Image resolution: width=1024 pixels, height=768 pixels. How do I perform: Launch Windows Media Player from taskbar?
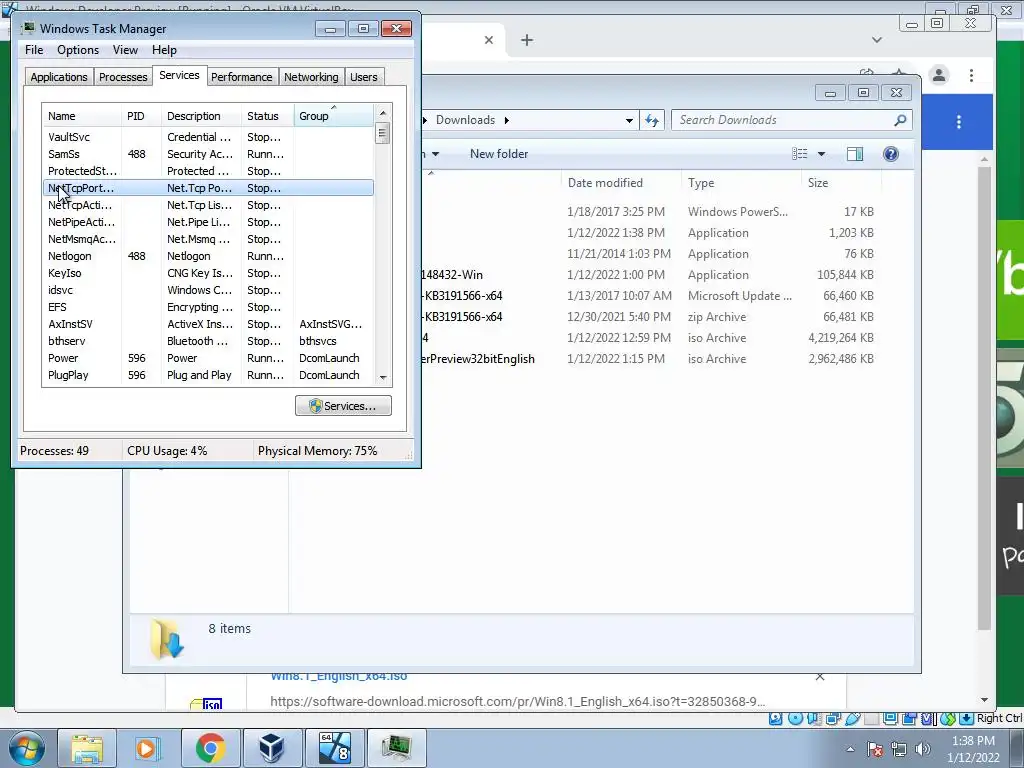pos(147,748)
